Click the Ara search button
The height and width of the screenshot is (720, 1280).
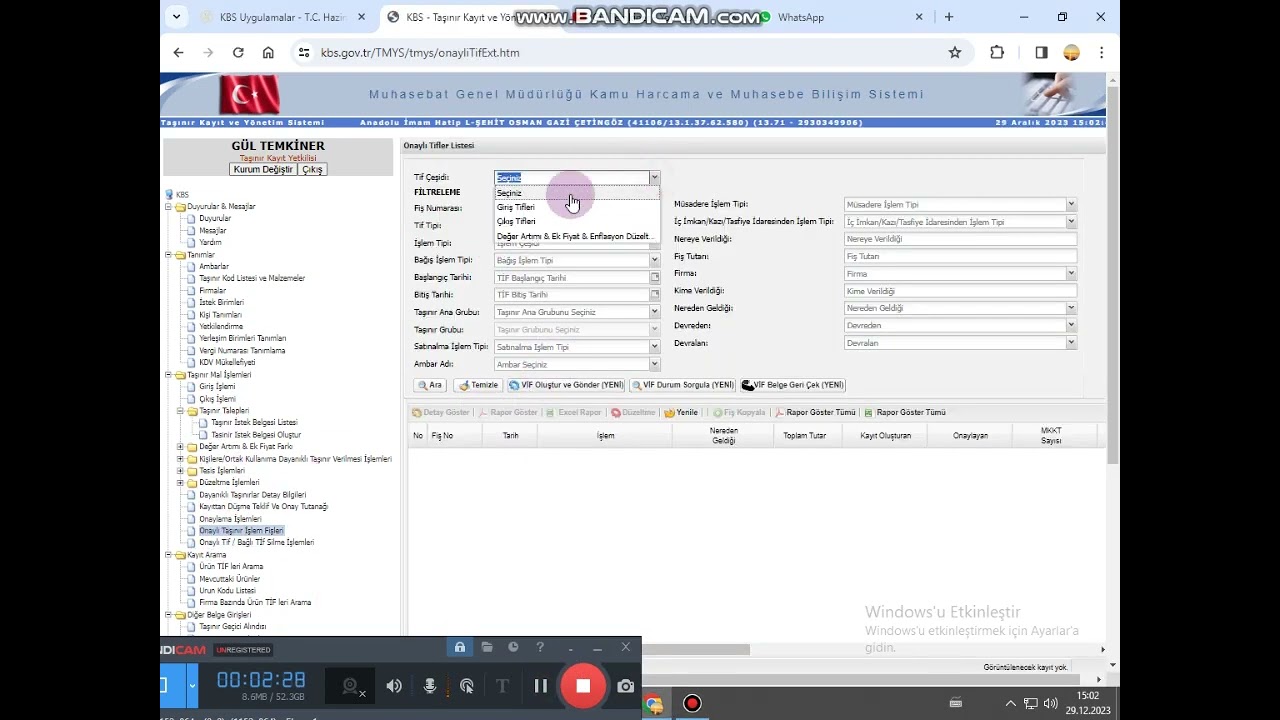tap(430, 385)
